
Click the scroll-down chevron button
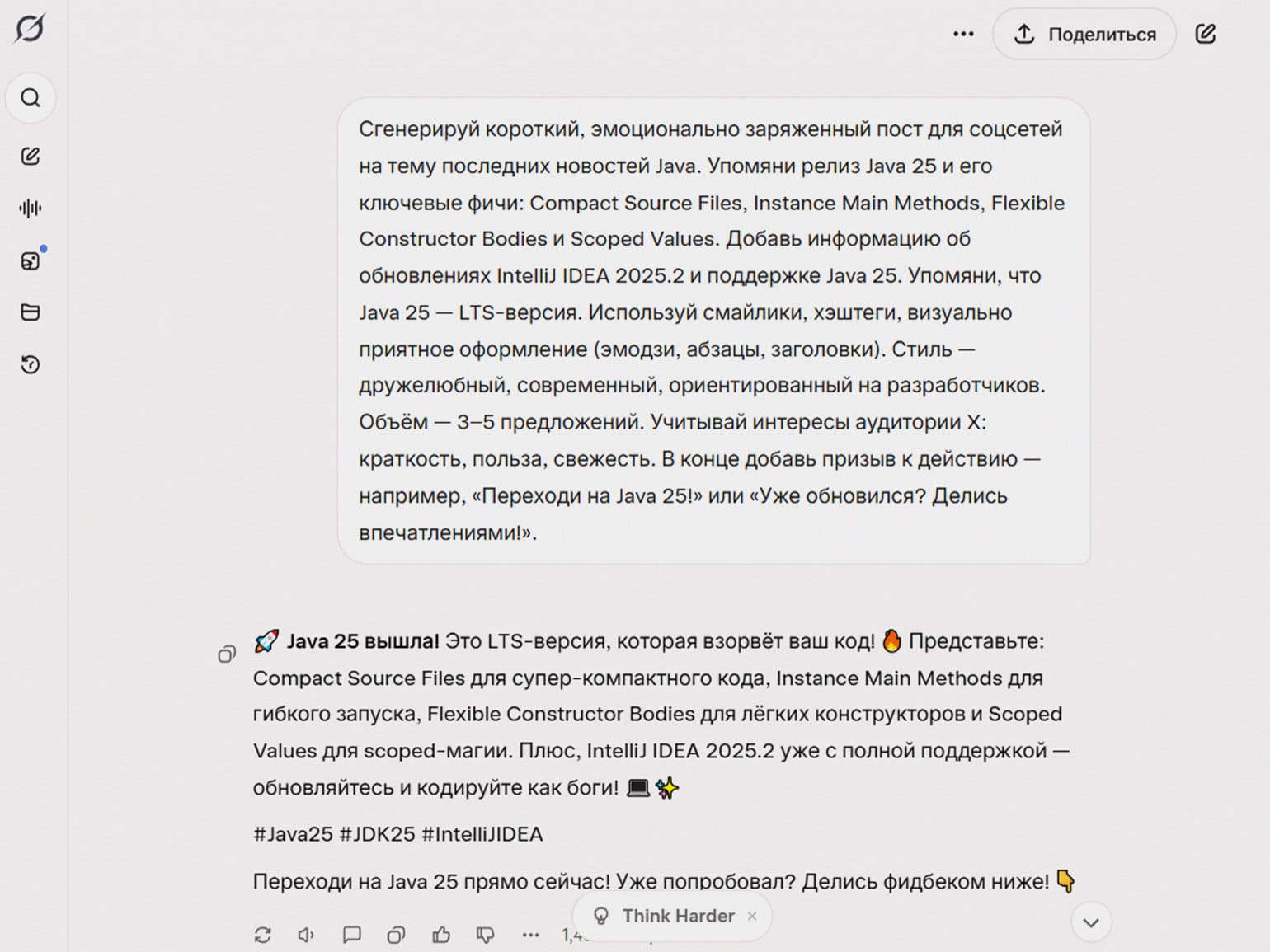1091,922
